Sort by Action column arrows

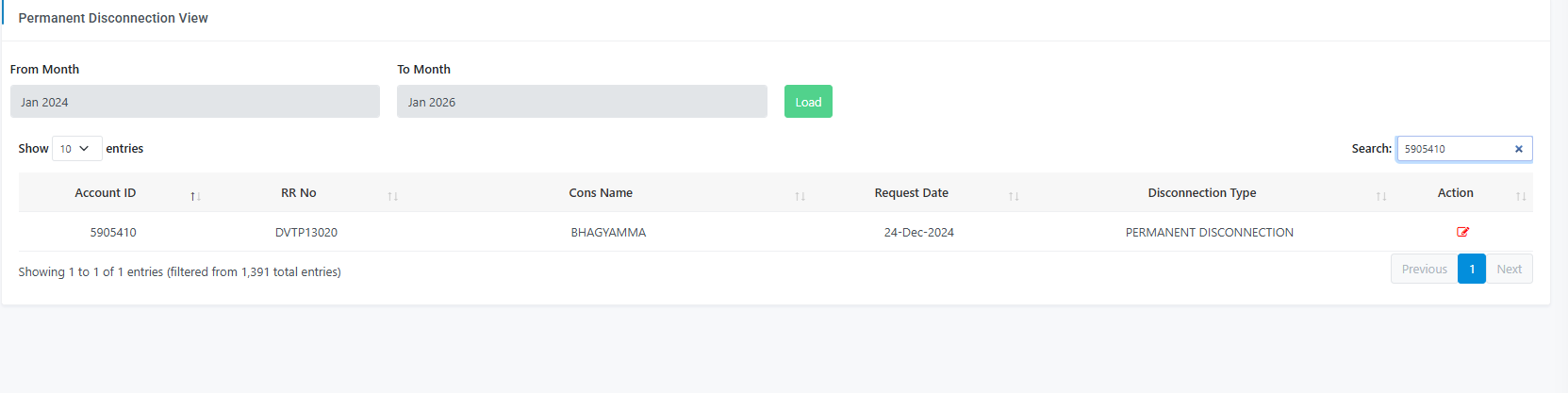pos(1520,196)
